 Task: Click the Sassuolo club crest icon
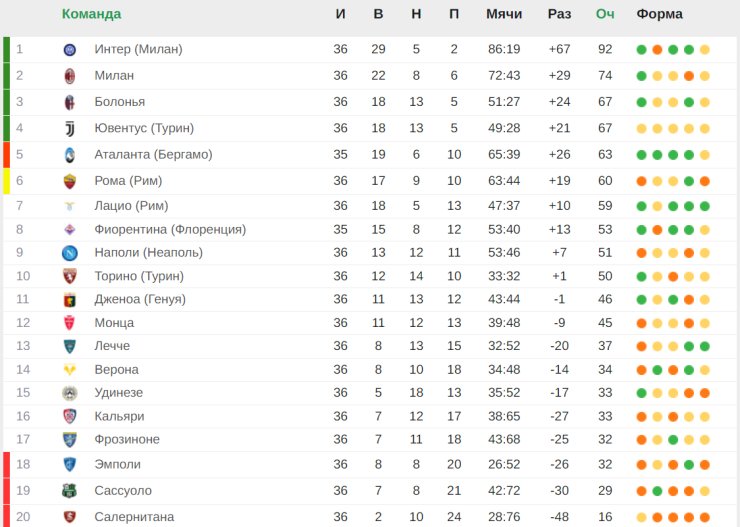click(x=70, y=491)
